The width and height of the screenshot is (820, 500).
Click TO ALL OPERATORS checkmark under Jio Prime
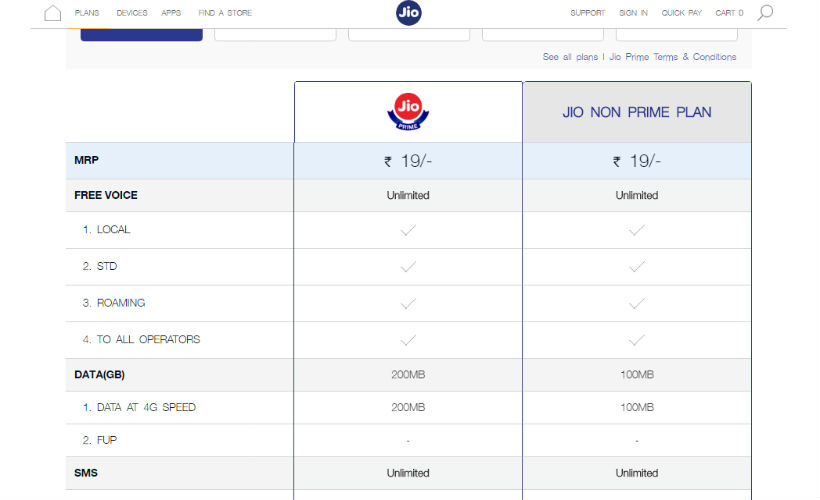point(408,340)
